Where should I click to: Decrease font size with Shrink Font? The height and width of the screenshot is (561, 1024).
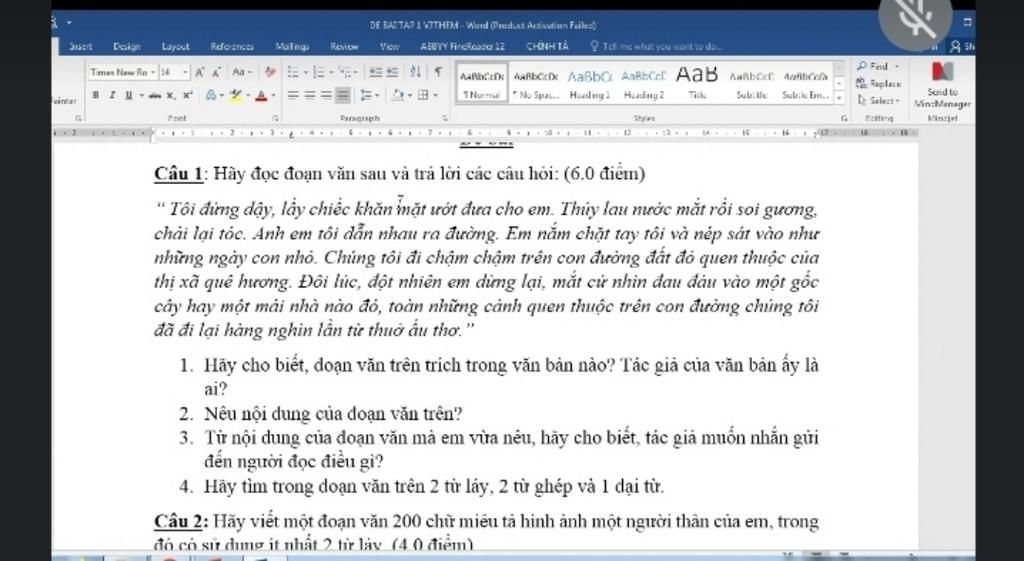(x=216, y=72)
